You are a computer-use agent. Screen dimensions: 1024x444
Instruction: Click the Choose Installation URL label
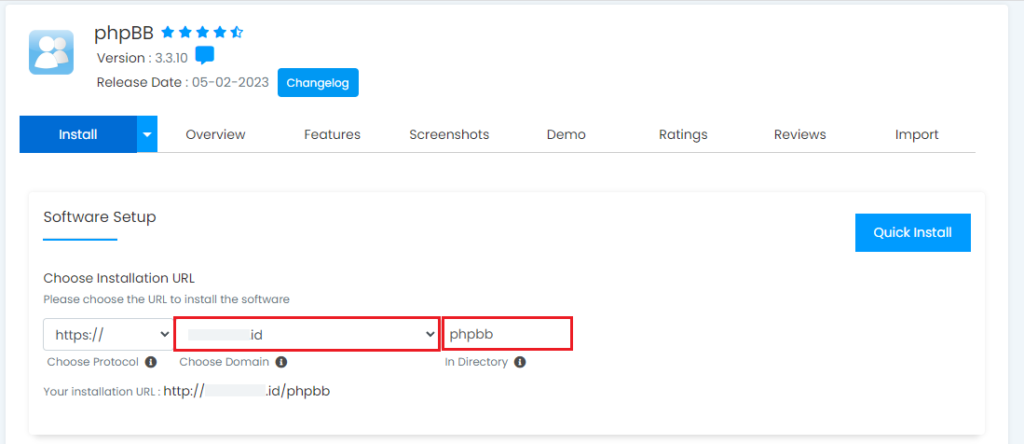tap(119, 278)
